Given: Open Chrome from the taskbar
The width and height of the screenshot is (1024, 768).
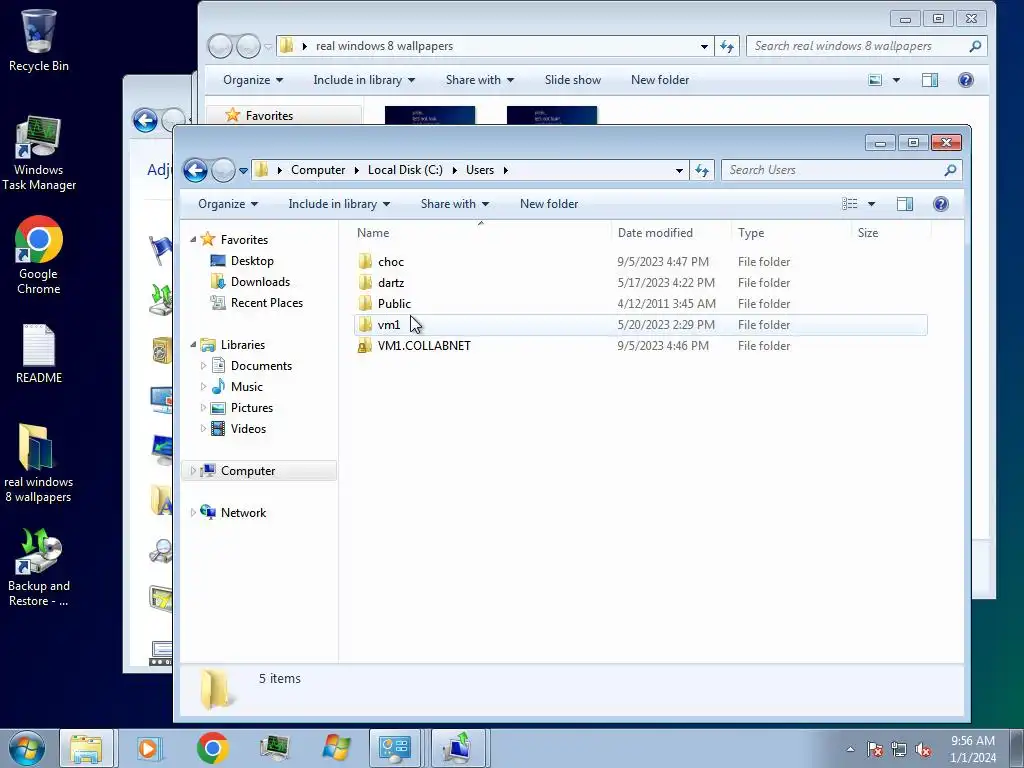Looking at the screenshot, I should click(212, 748).
